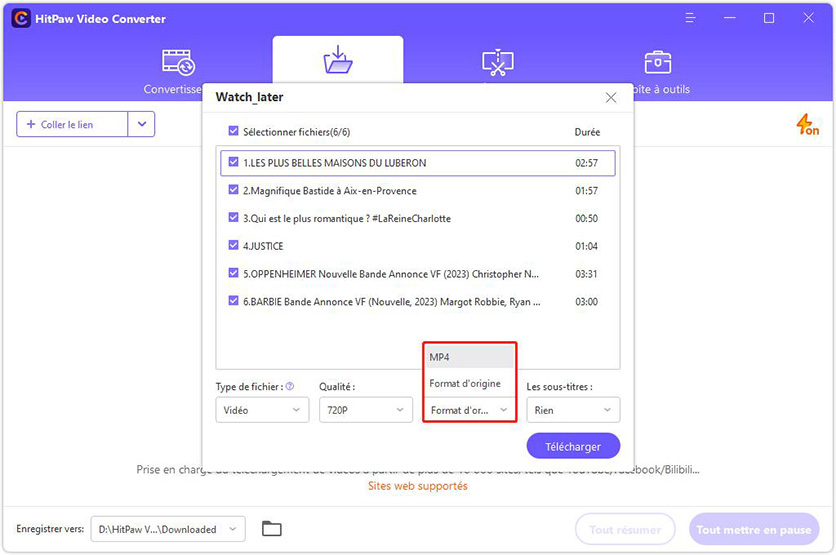Click the Télécharger button
This screenshot has width=836, height=555.
tap(573, 446)
